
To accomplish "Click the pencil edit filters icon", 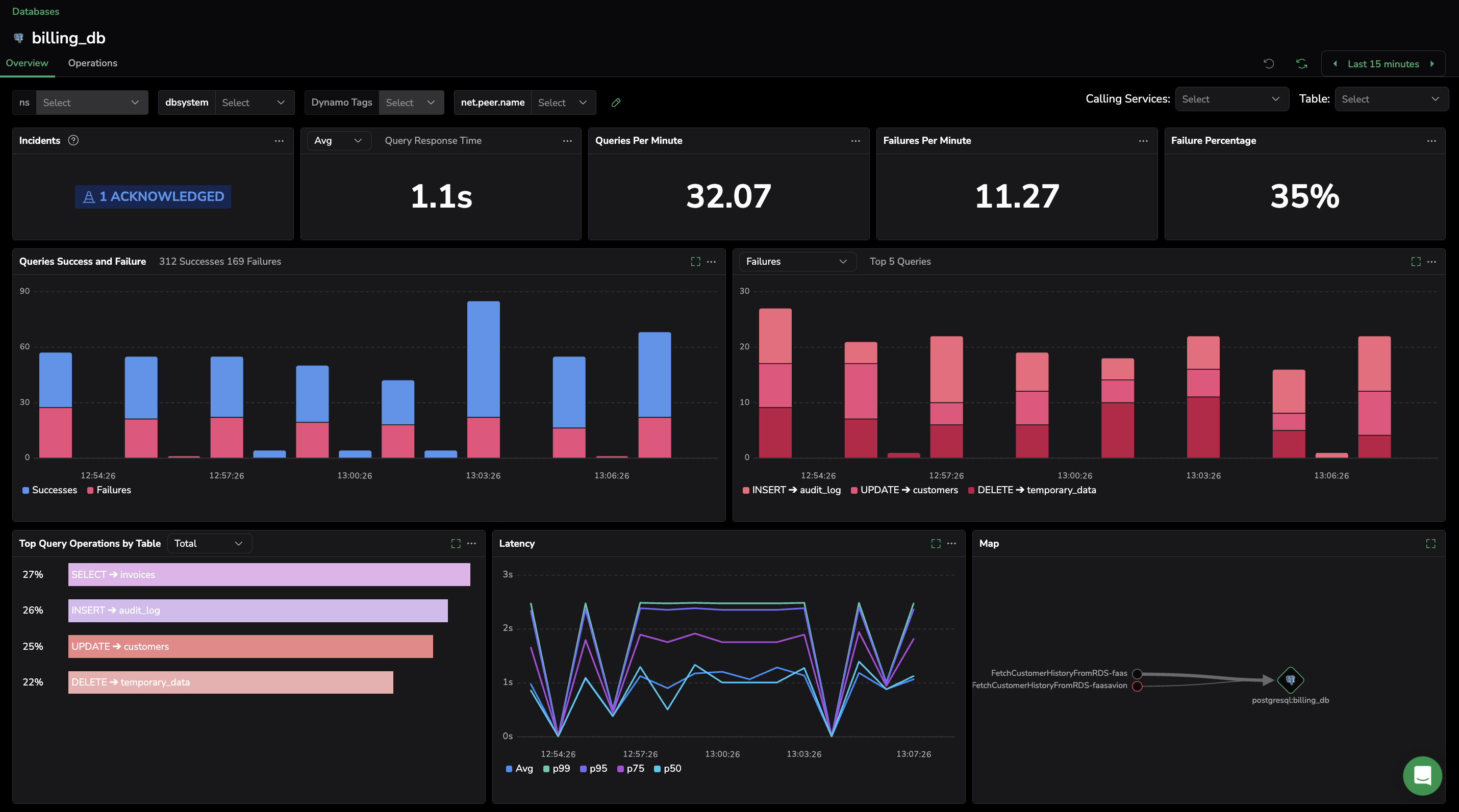I will [616, 103].
